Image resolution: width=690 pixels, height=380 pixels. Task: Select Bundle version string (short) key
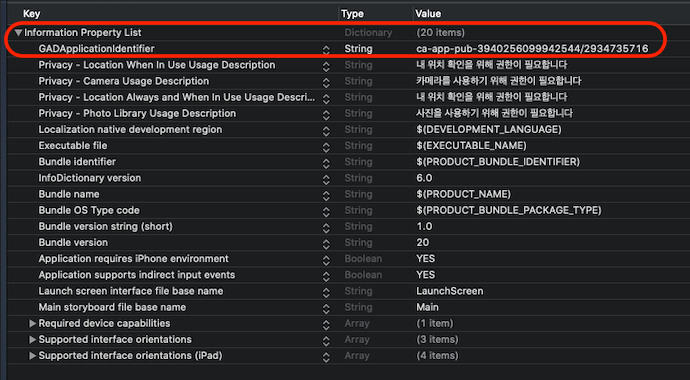pos(106,227)
